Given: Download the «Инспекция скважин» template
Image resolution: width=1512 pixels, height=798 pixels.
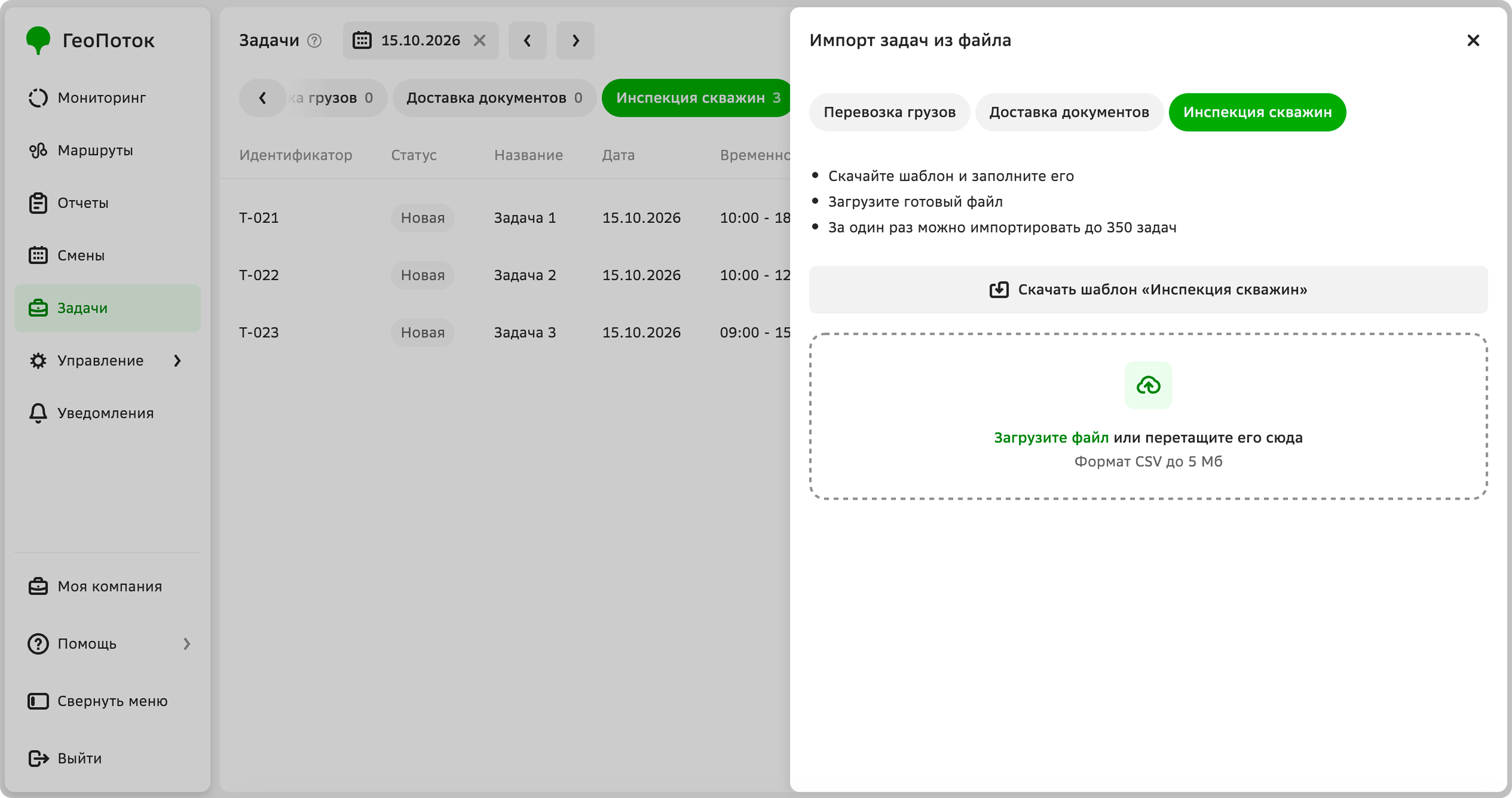Looking at the screenshot, I should (x=1148, y=289).
